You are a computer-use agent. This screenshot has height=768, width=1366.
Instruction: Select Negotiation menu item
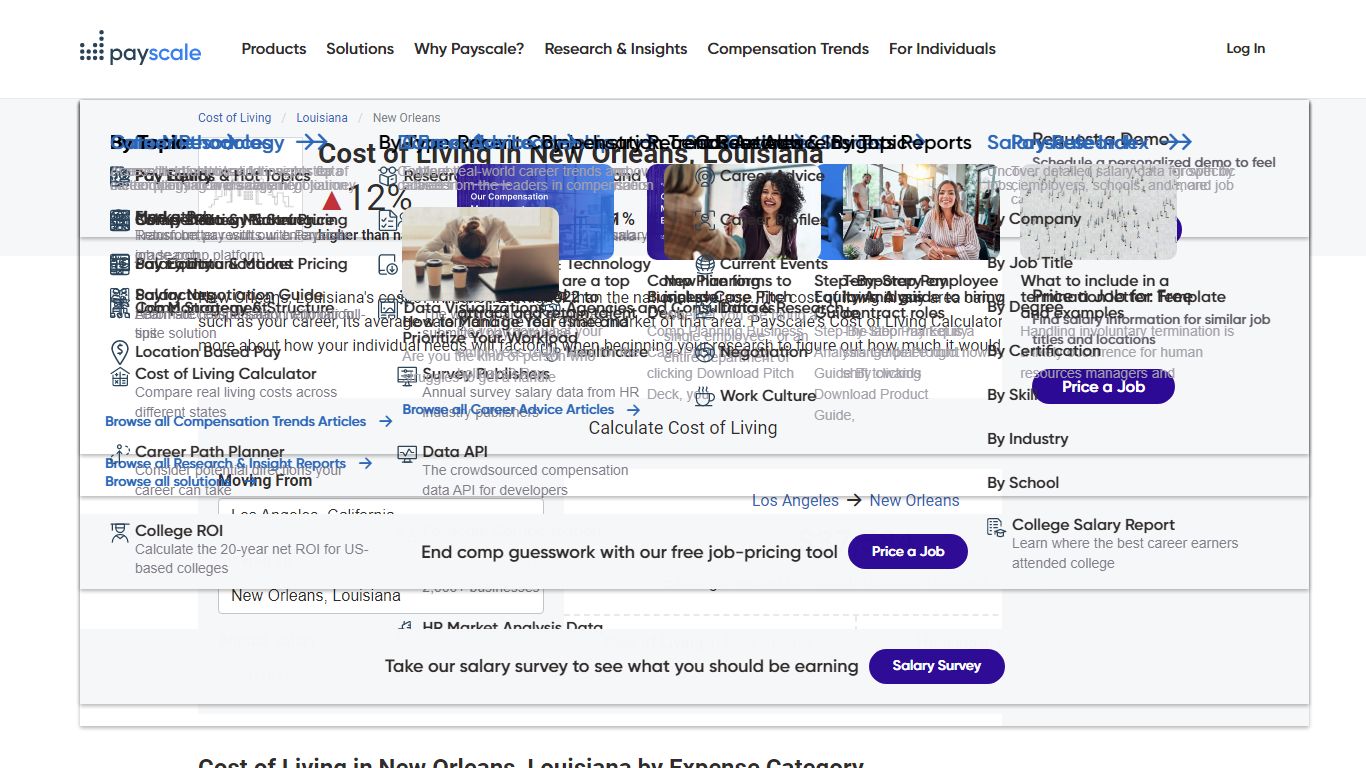click(764, 352)
